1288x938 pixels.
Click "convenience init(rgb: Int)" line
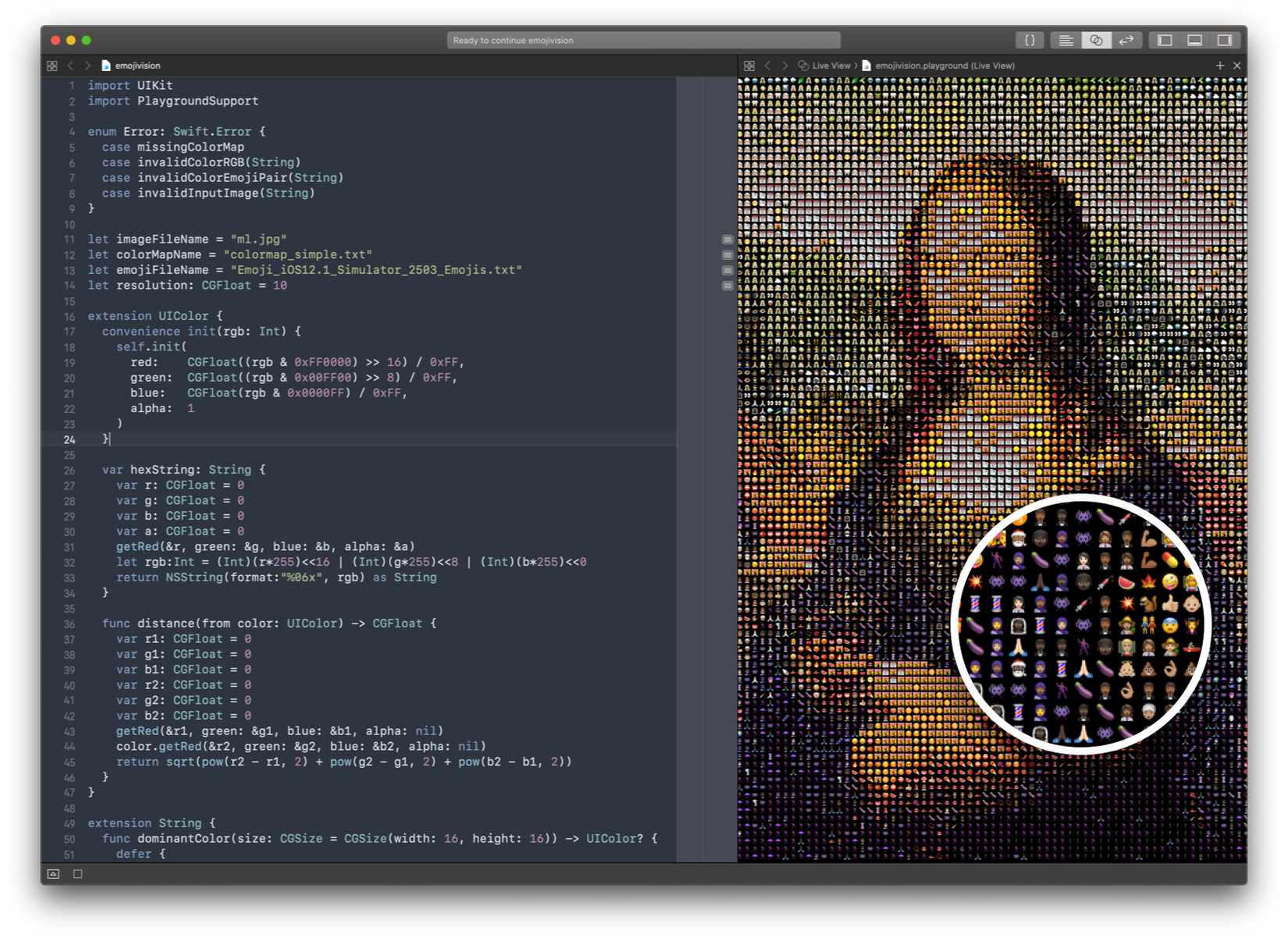tap(201, 332)
